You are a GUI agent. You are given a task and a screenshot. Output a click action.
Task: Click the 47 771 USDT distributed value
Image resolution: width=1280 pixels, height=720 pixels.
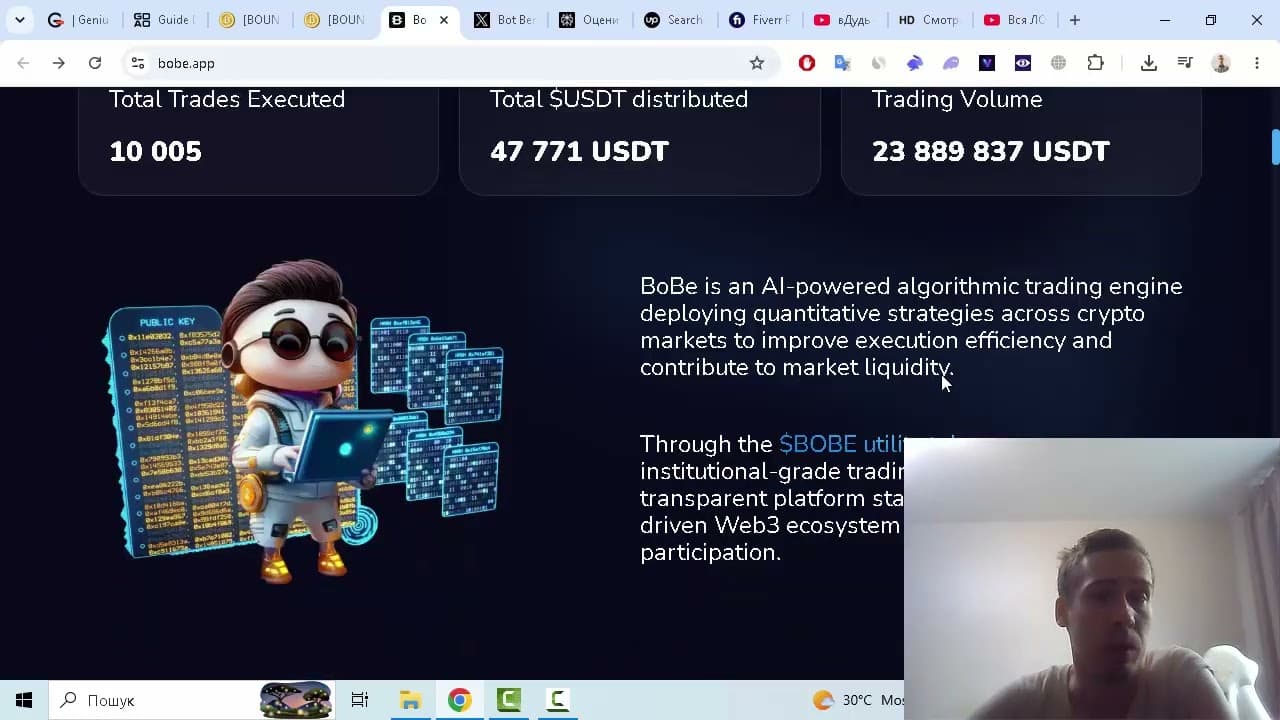(x=579, y=151)
